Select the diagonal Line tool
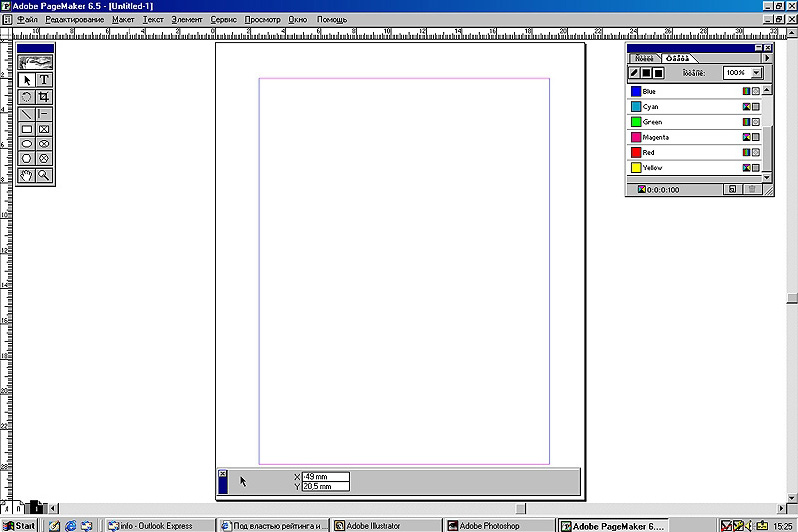This screenshot has width=798, height=532. click(27, 114)
